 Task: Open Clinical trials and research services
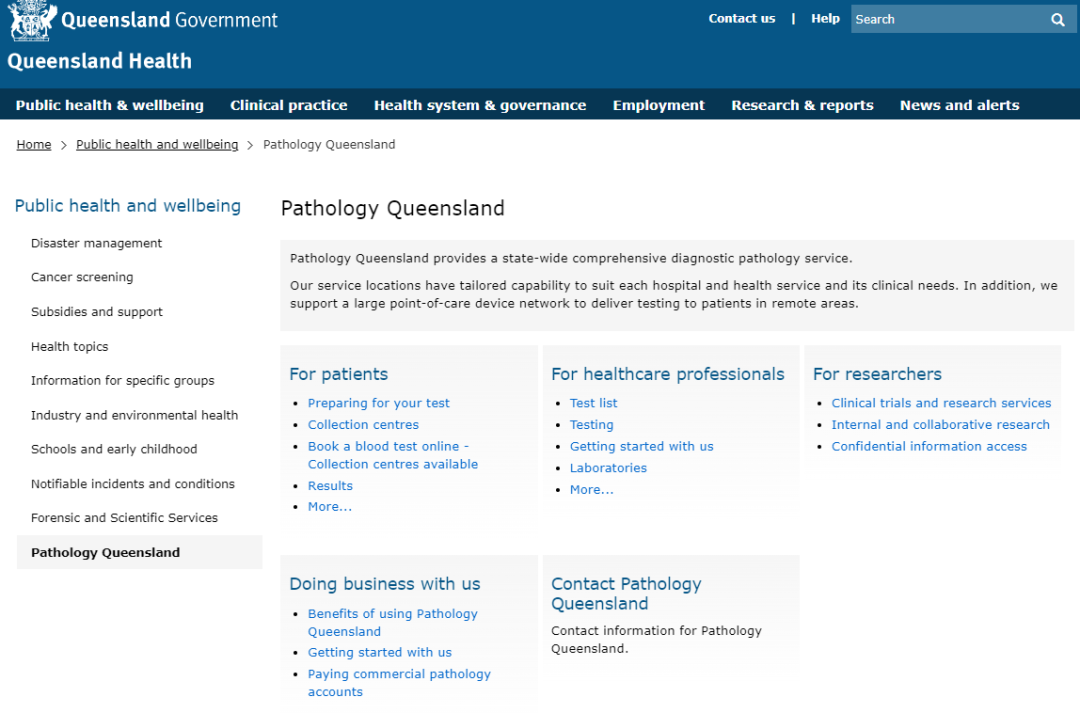point(942,403)
